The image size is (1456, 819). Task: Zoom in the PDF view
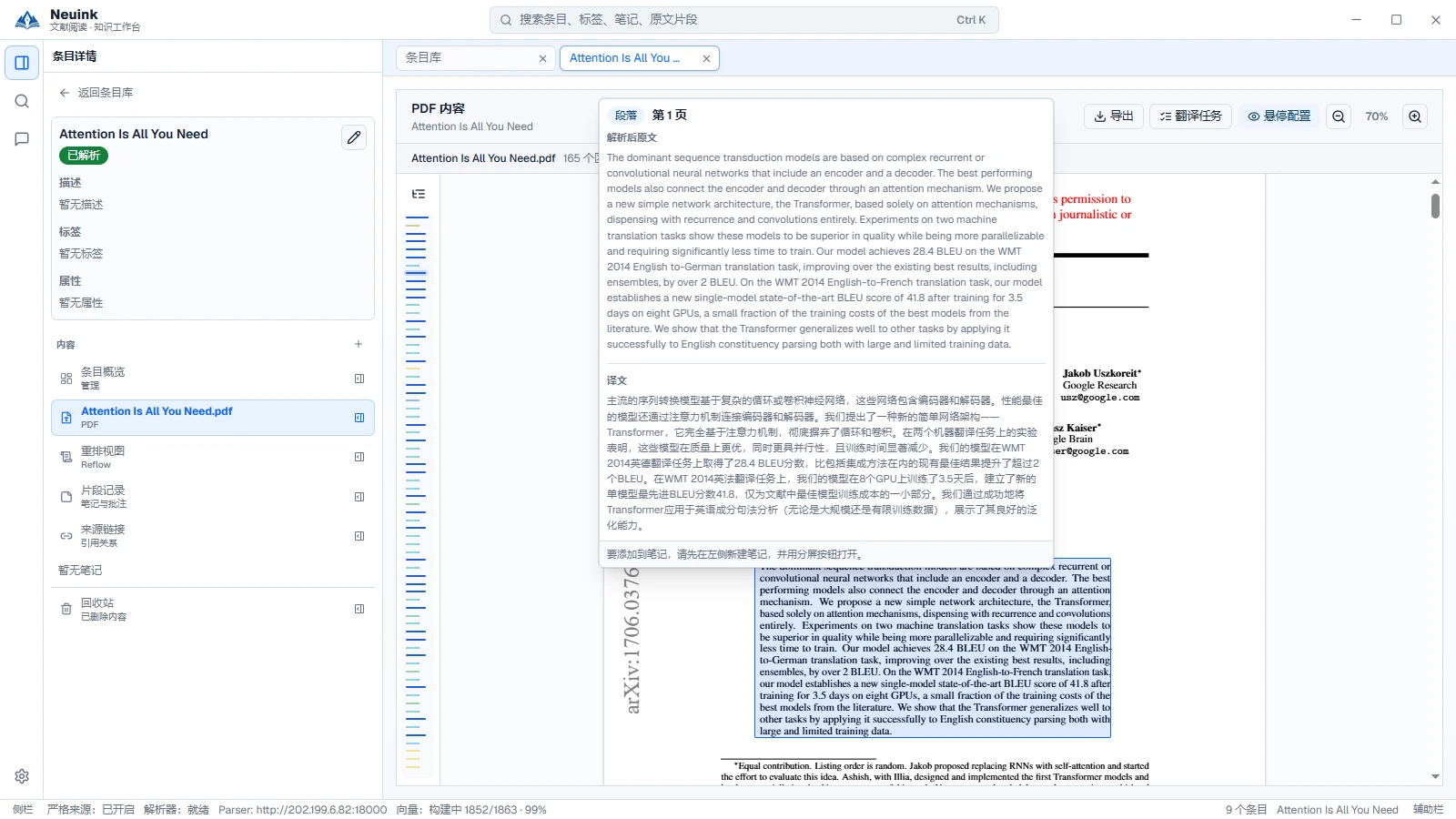click(x=1415, y=116)
